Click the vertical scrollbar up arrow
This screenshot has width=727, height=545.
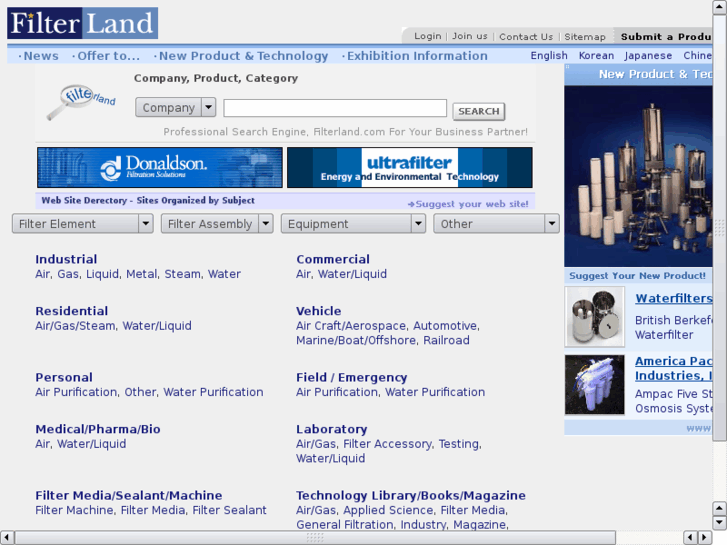coord(719,7)
